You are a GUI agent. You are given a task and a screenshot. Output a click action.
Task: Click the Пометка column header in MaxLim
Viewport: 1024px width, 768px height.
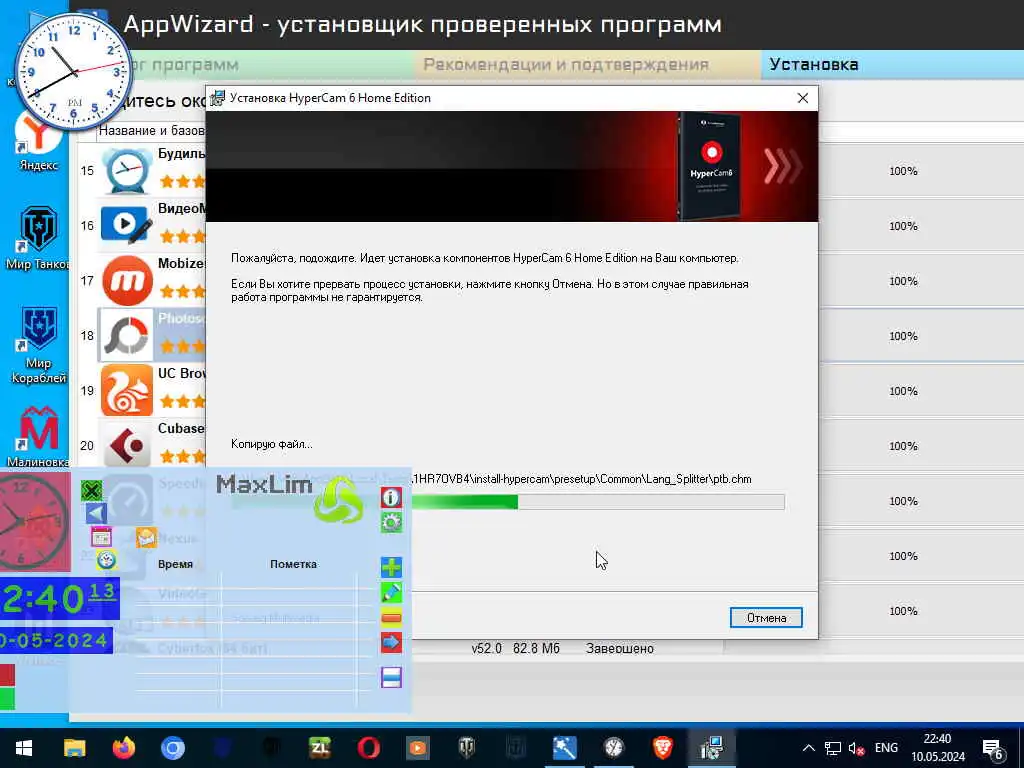click(x=293, y=564)
